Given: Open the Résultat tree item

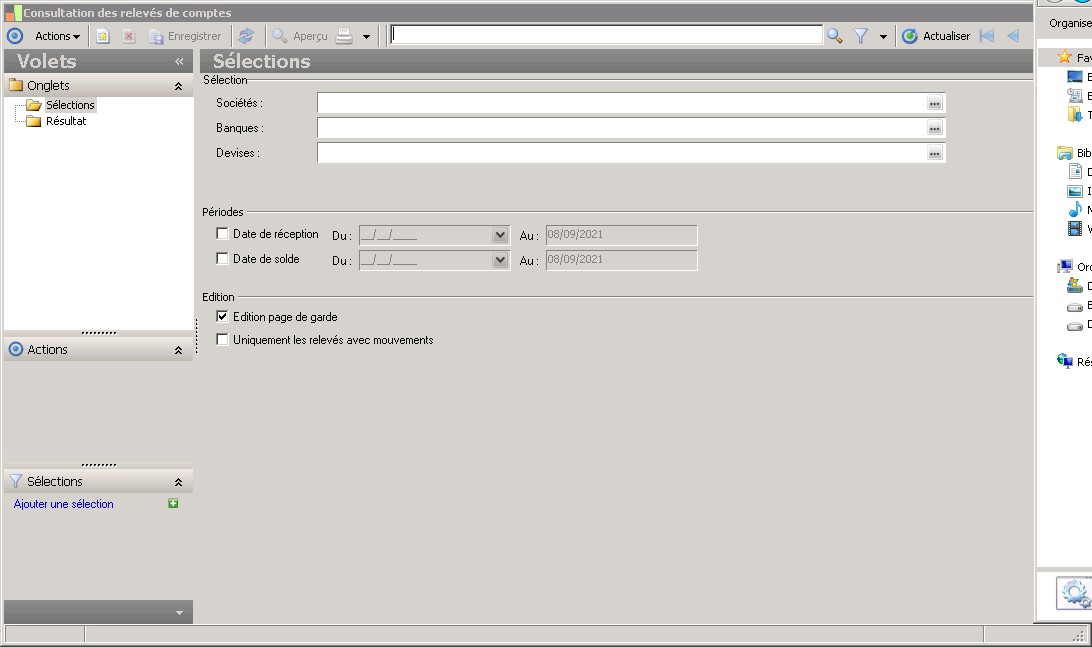Looking at the screenshot, I should (x=65, y=121).
